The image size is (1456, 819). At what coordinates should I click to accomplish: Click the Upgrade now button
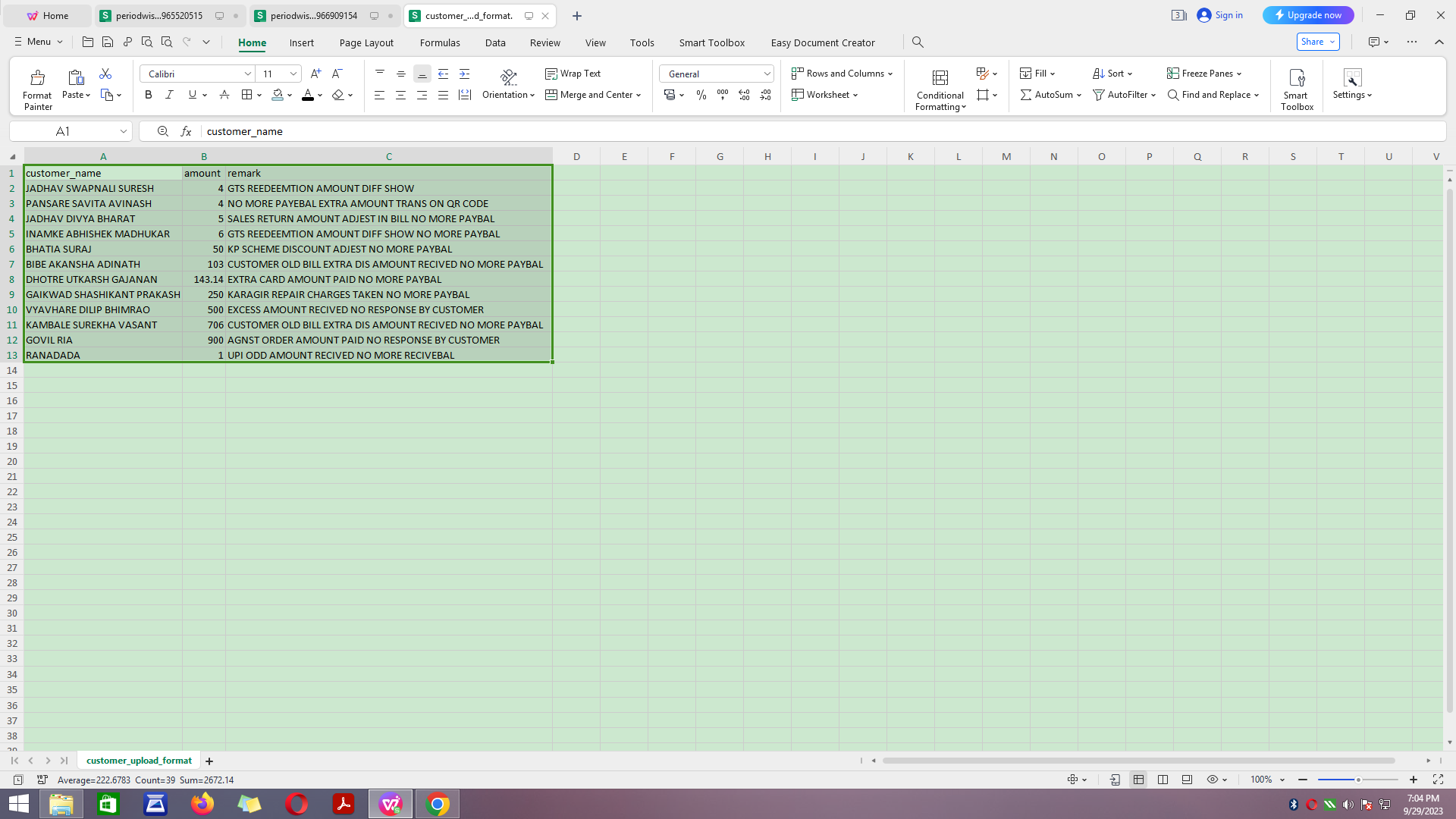(x=1307, y=15)
